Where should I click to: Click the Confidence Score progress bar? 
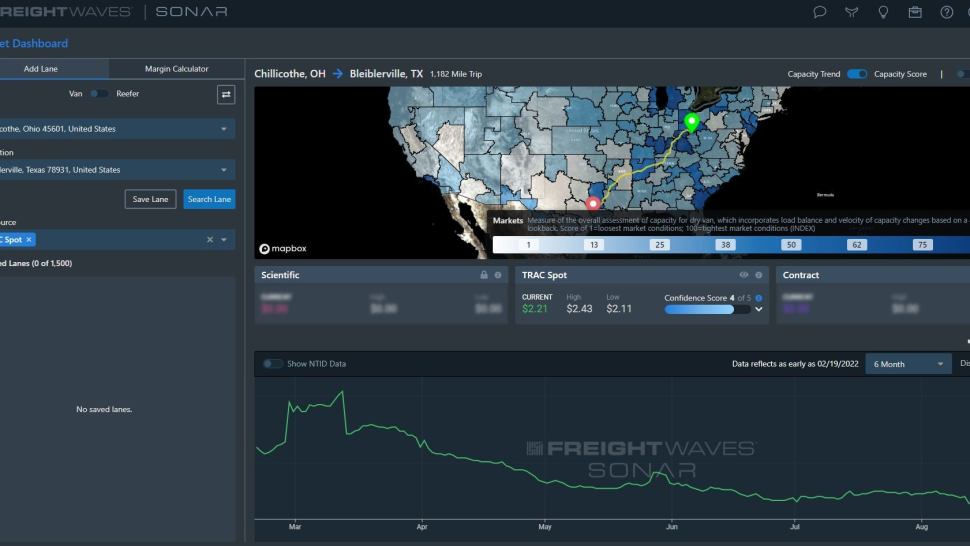pyautogui.click(x=707, y=309)
